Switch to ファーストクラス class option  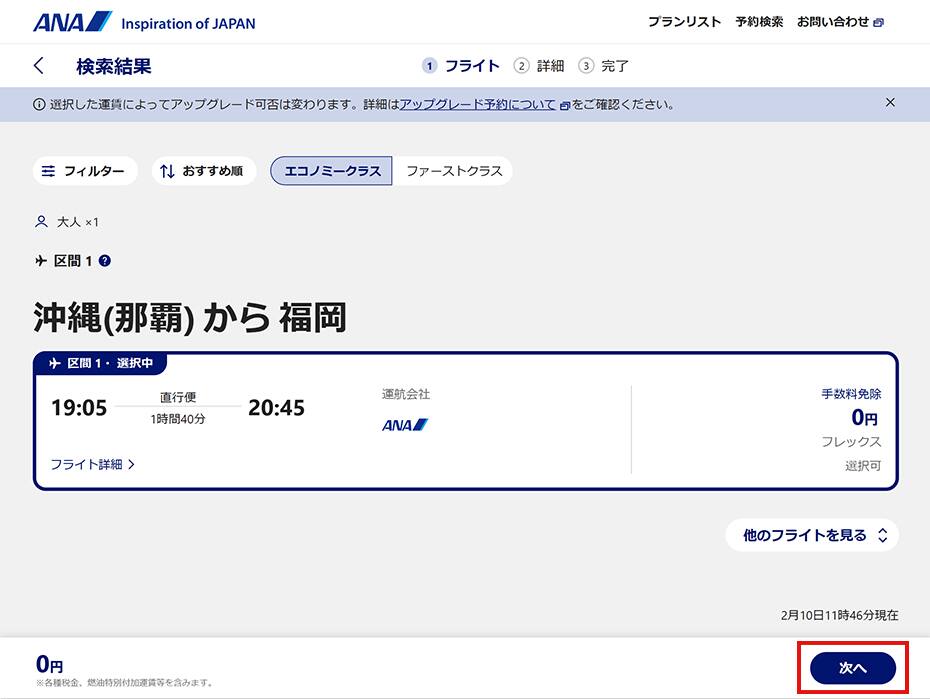tap(452, 171)
